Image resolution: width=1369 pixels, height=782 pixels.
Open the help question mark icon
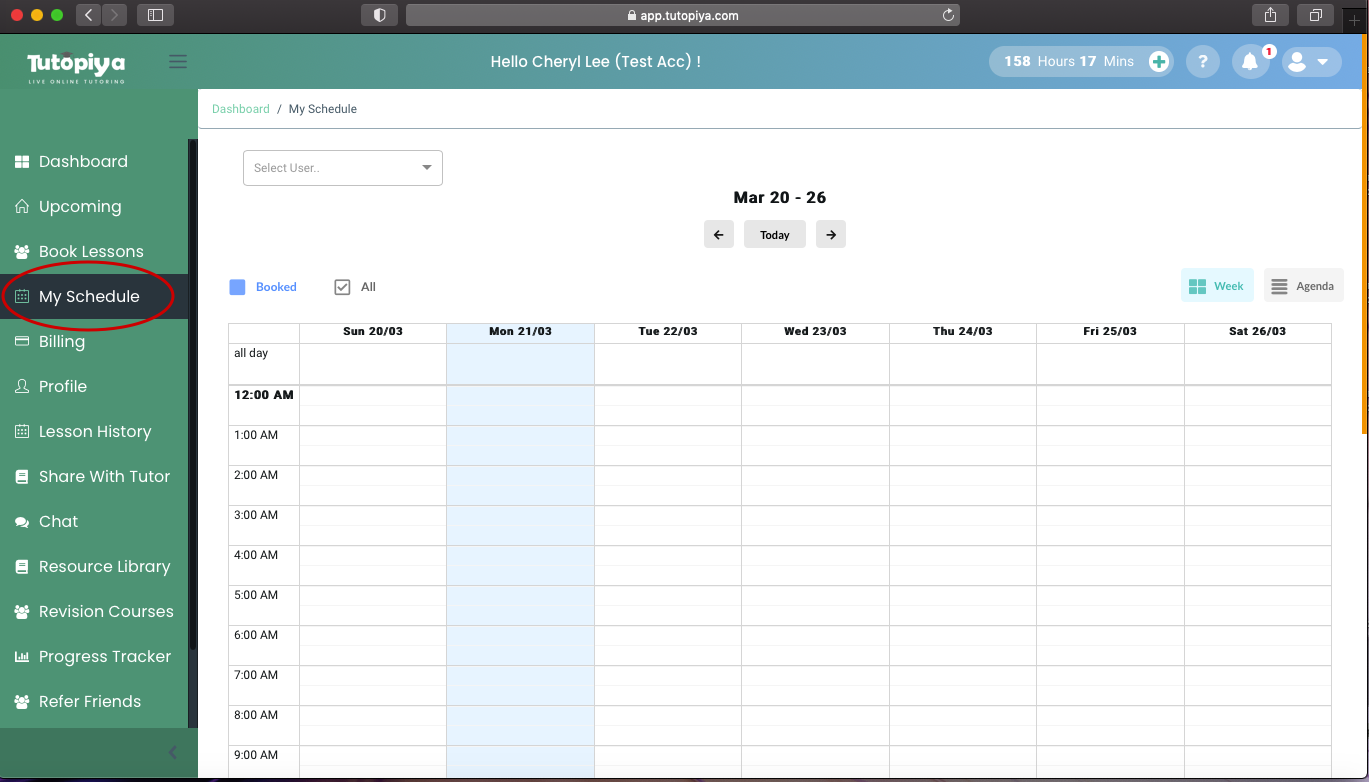coord(1202,62)
